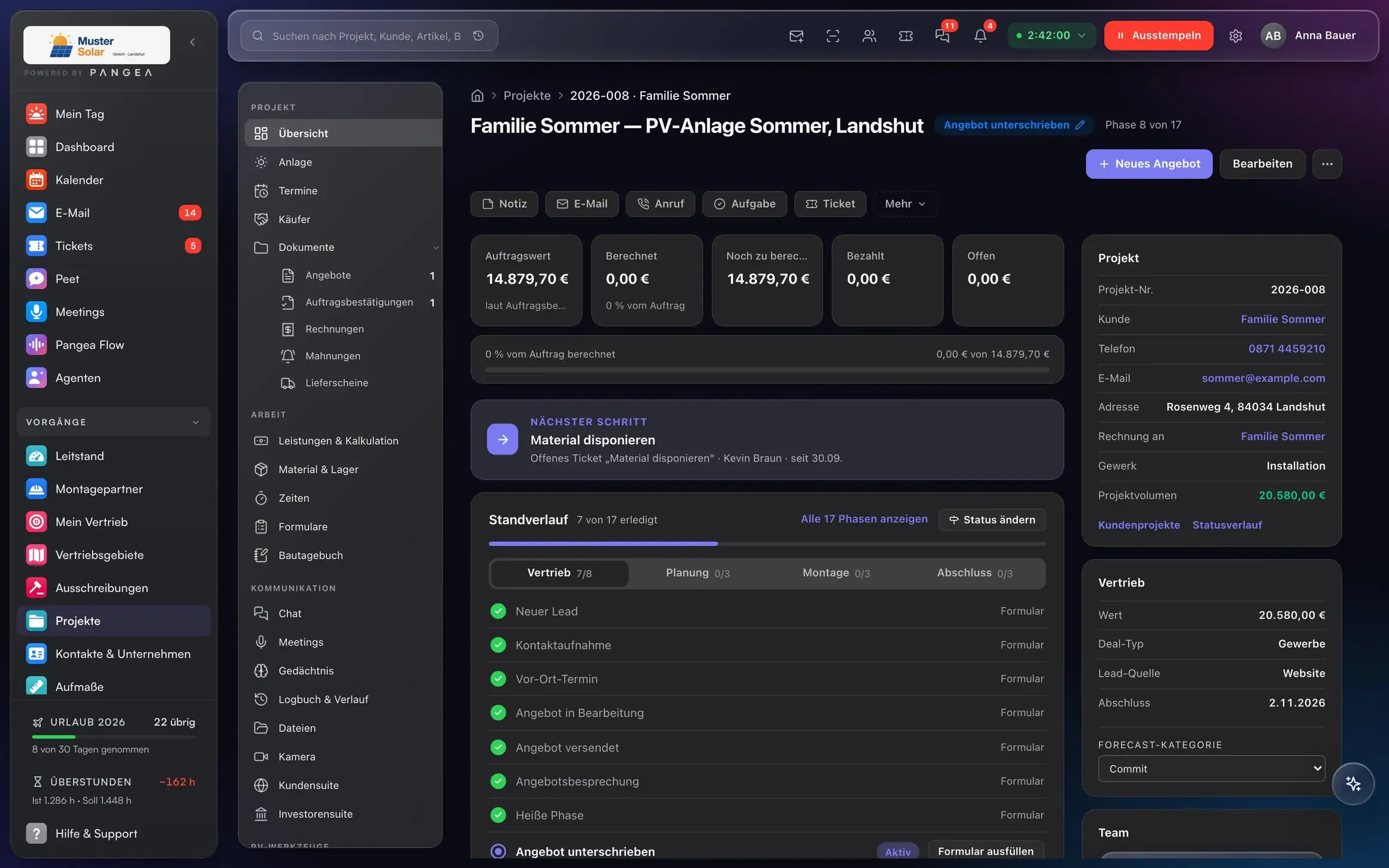Select the active 'Angebot unterschrieben' phase radio
The width and height of the screenshot is (1389, 868).
point(498,851)
